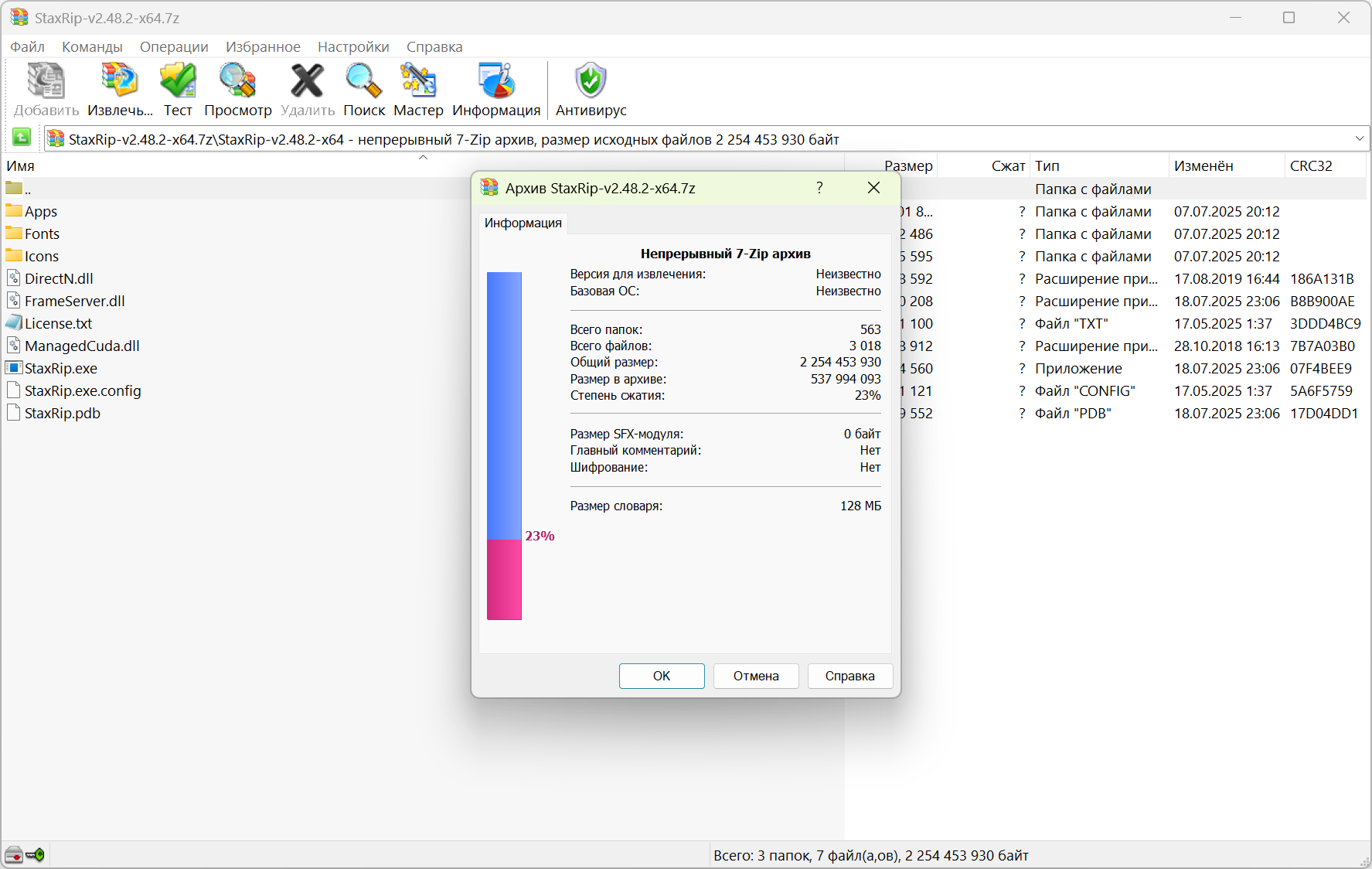Screen dimensions: 1372x869
Task: Select the StaxRip.pdb file icon
Action: [x=14, y=412]
